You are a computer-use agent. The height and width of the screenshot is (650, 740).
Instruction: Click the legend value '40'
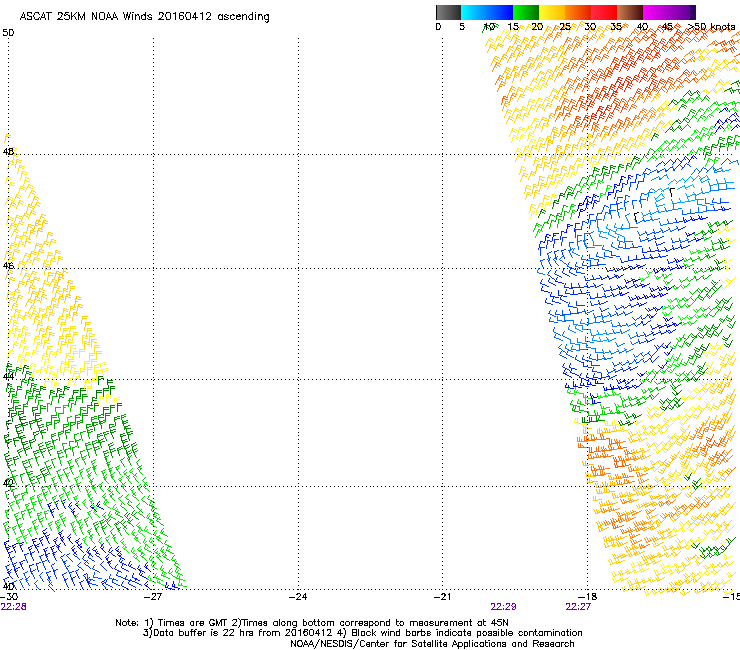pyautogui.click(x=642, y=27)
